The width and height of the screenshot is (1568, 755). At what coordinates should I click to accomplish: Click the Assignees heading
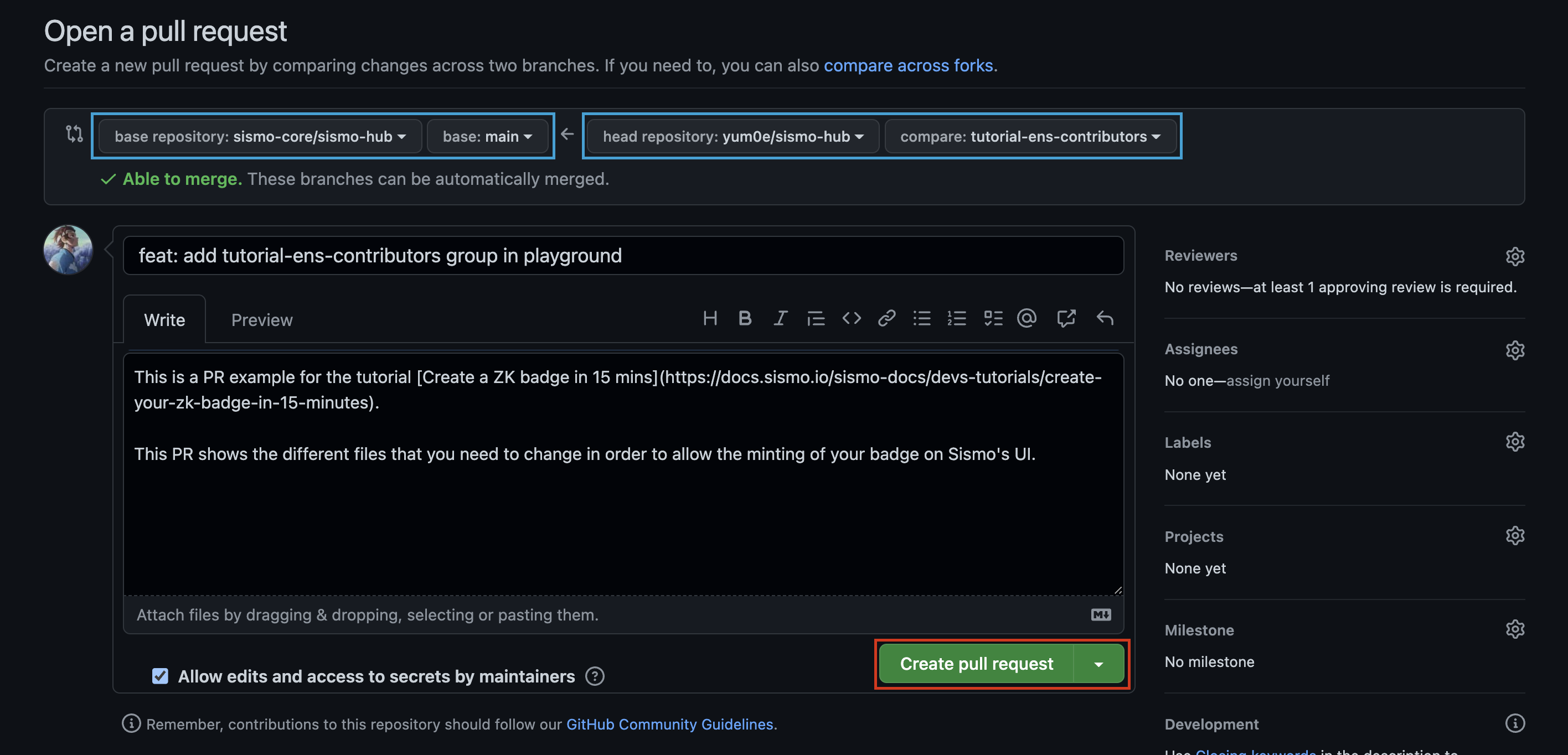(1201, 349)
